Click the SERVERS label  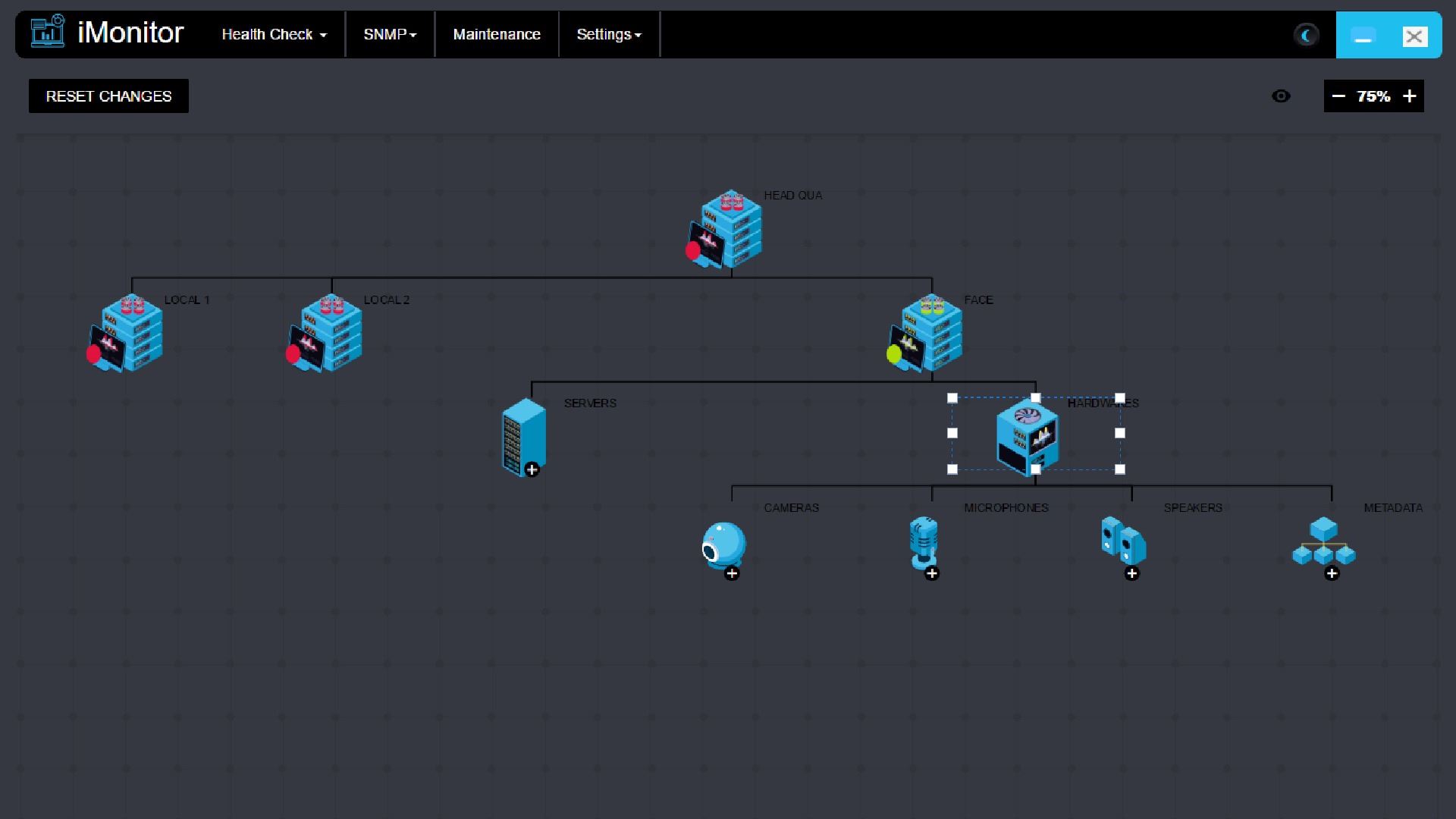coord(590,403)
